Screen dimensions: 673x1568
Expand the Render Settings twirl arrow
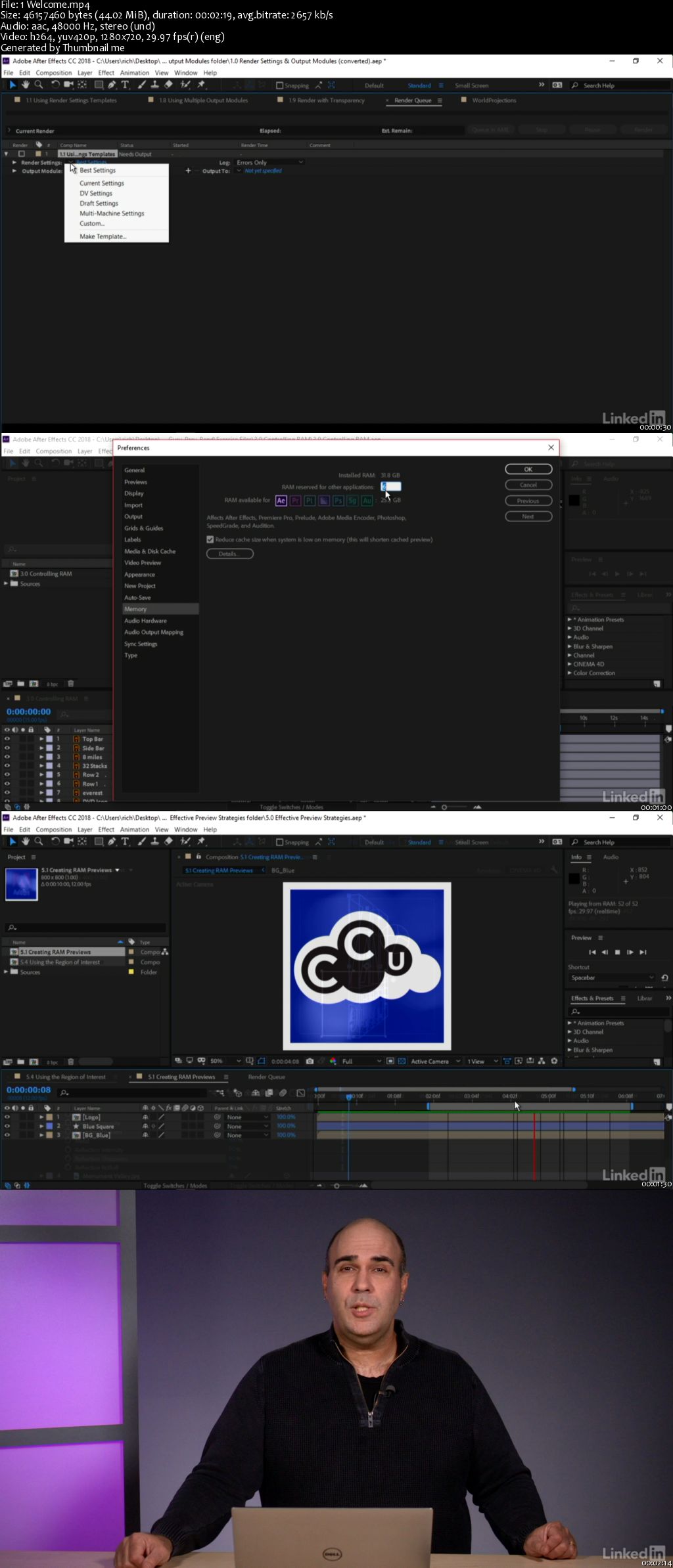pos(14,162)
